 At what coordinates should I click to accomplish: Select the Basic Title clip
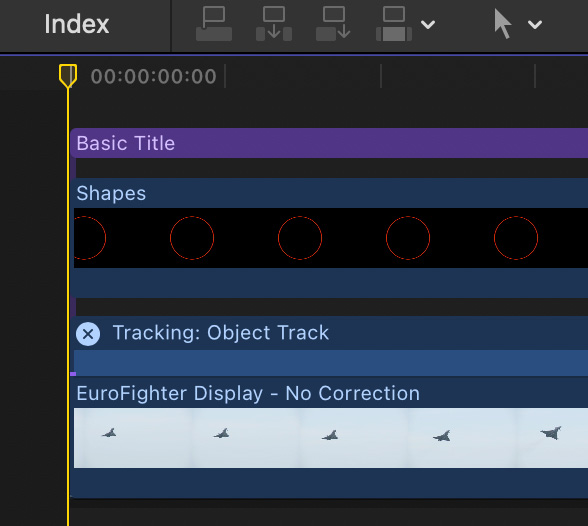(329, 143)
